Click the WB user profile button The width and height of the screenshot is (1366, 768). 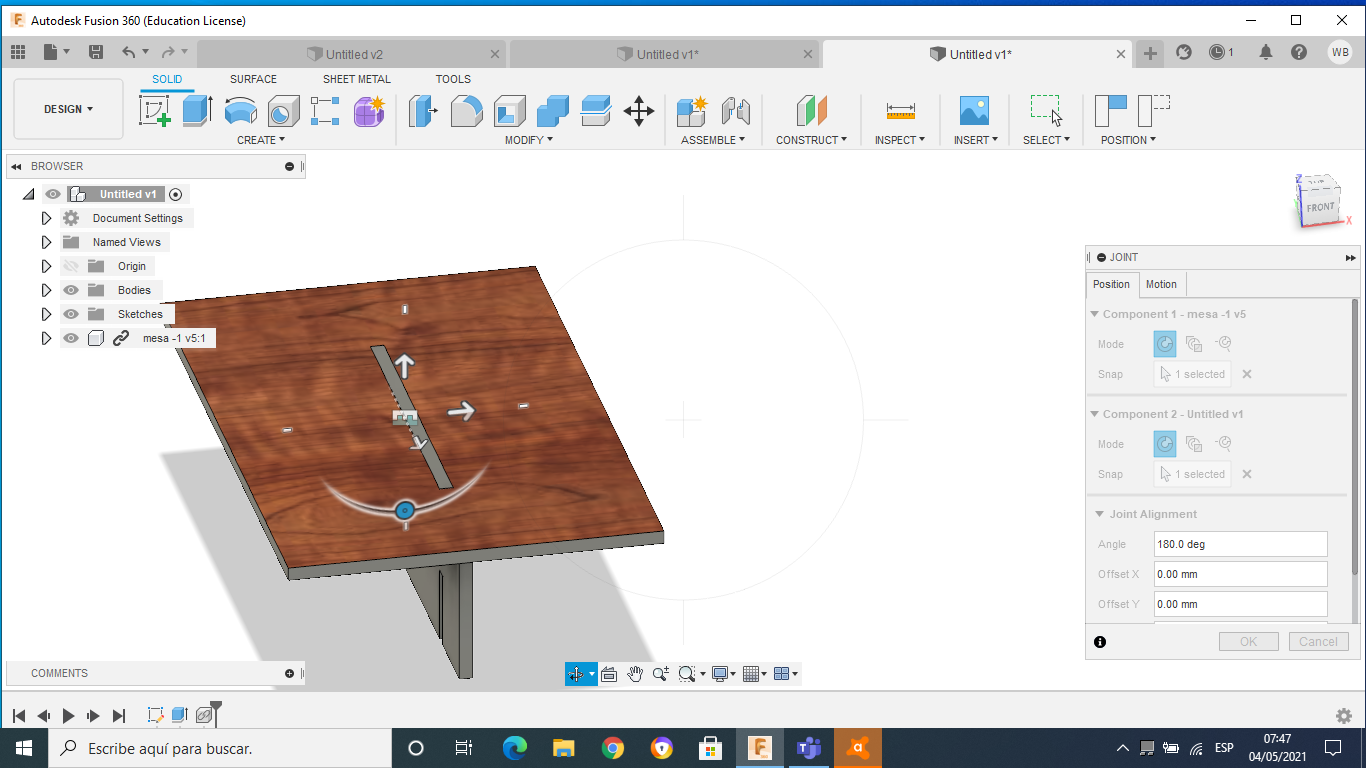pyautogui.click(x=1340, y=52)
